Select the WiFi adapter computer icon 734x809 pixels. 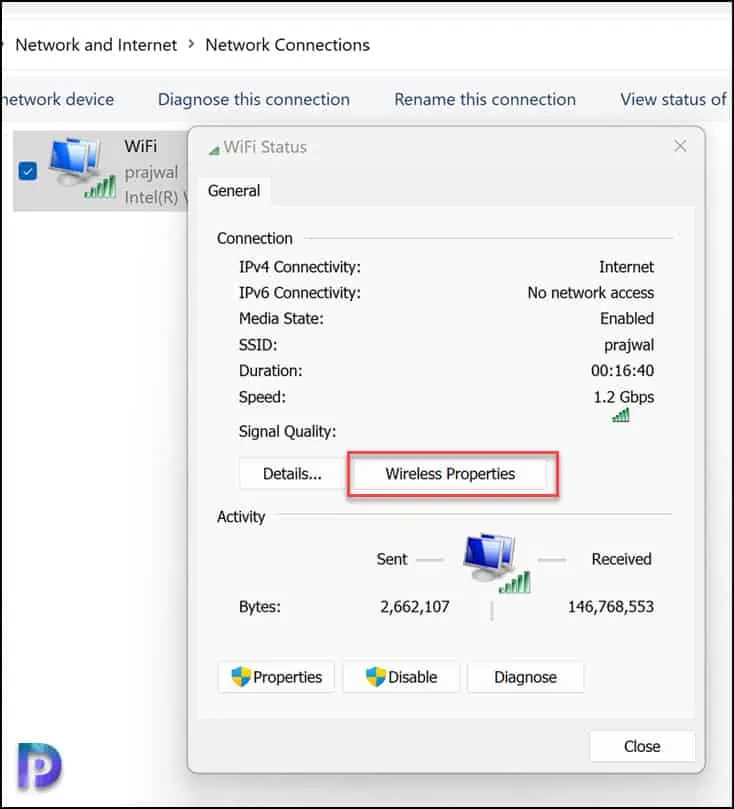81,168
